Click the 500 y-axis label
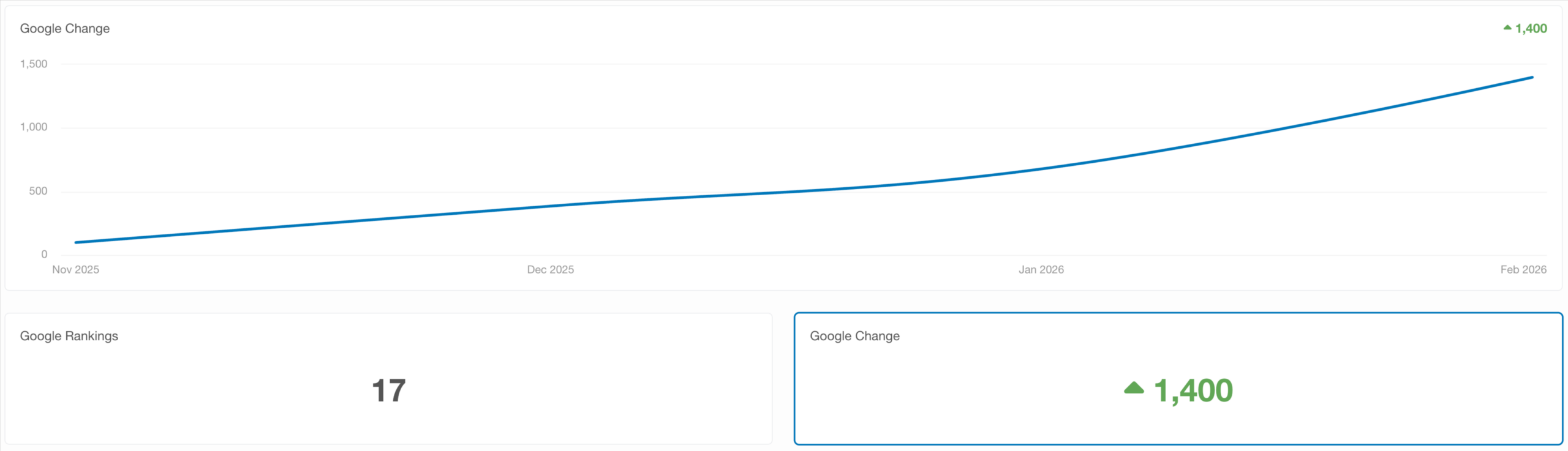1568x451 pixels. (38, 191)
